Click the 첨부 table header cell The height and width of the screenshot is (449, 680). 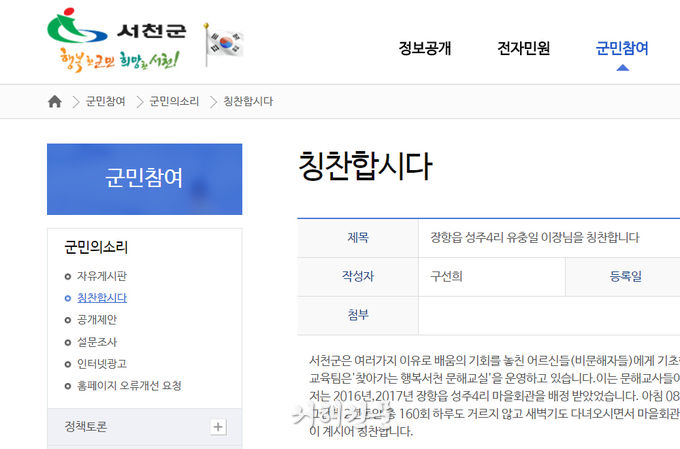358,315
